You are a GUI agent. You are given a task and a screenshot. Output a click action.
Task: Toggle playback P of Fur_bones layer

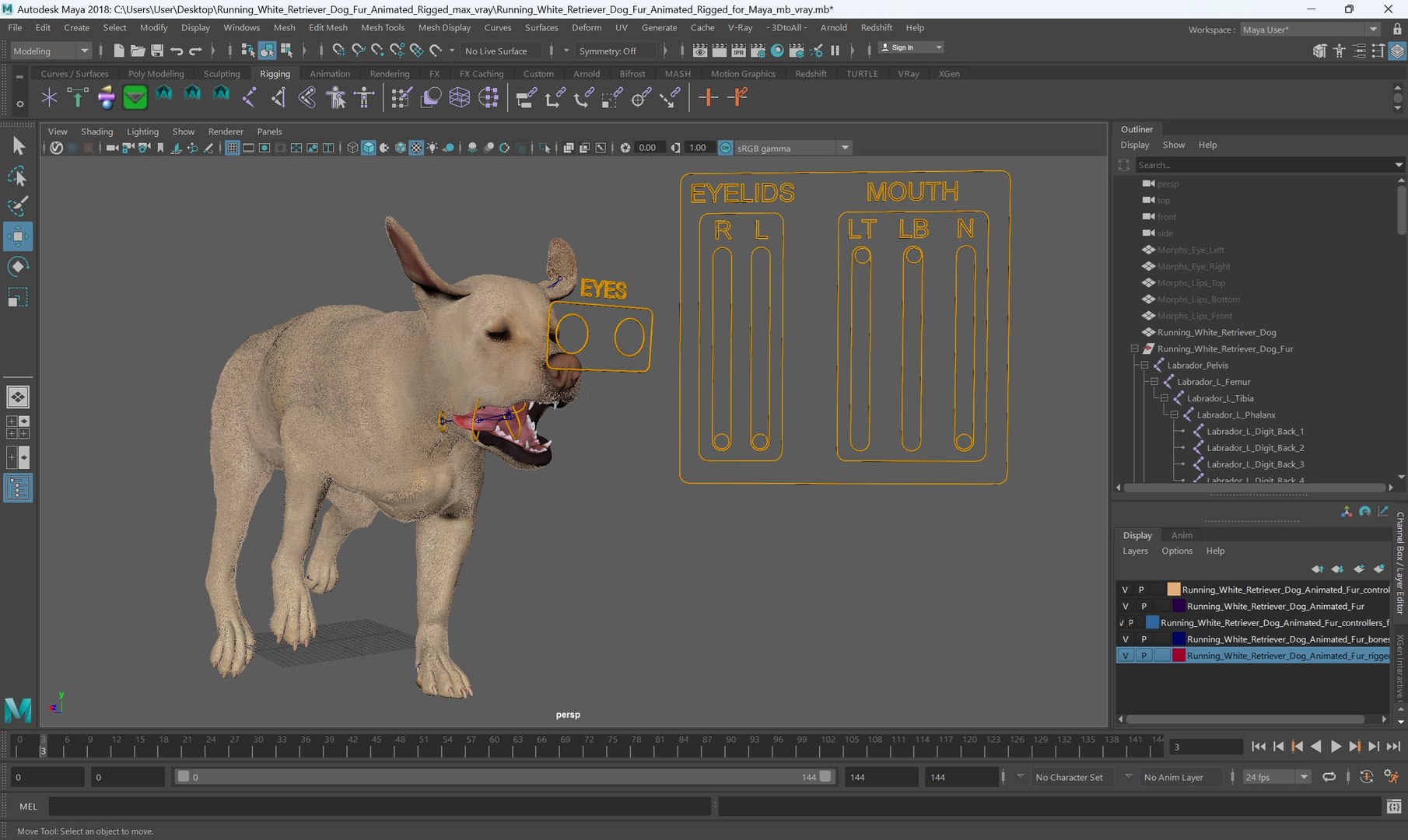[1144, 639]
